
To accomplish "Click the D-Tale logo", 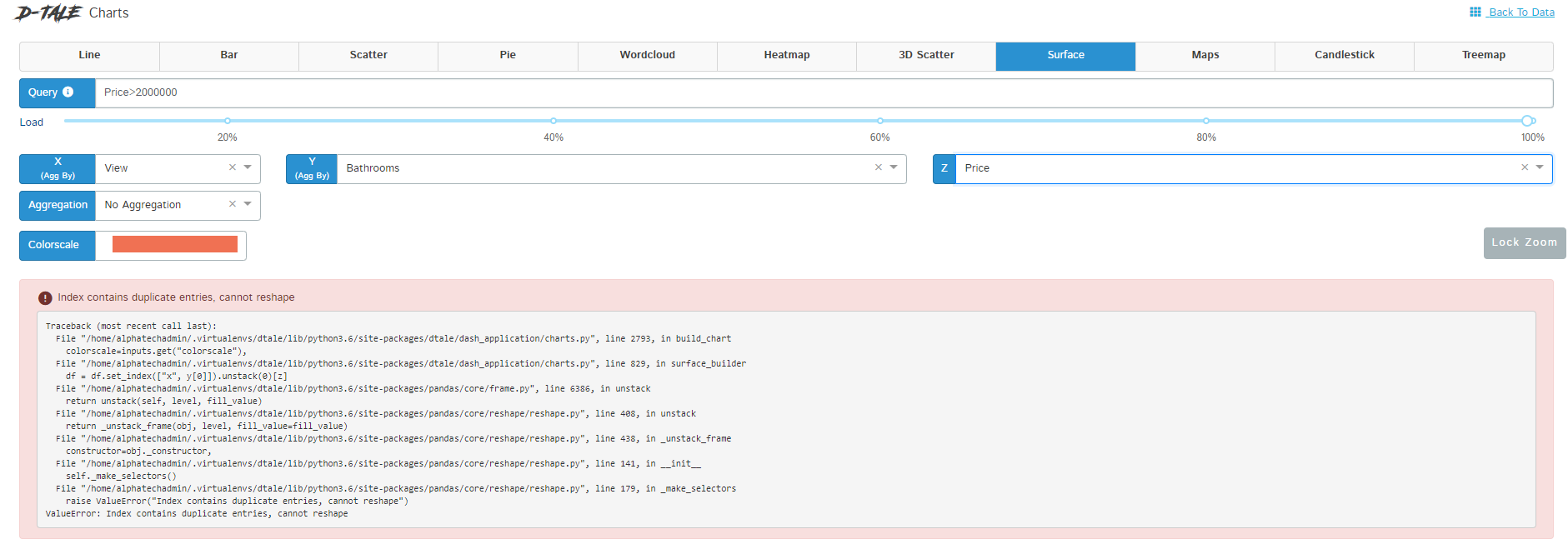I will (x=48, y=12).
